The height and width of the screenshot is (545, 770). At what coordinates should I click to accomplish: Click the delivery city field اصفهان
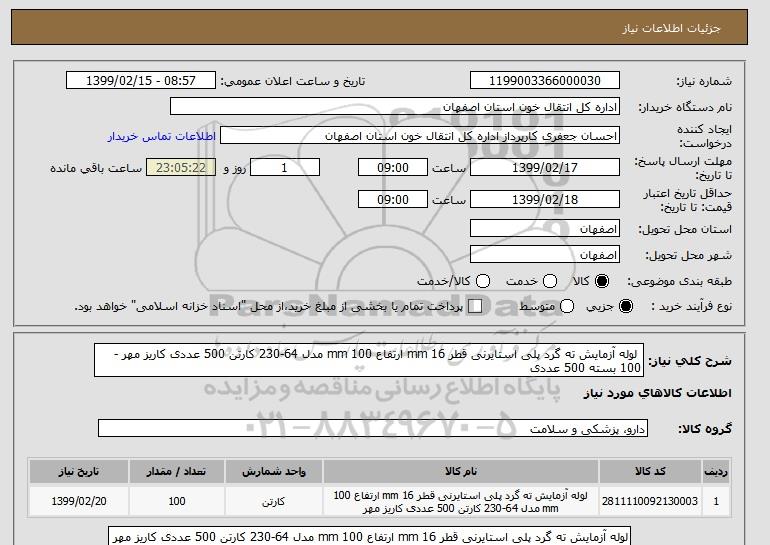coord(545,254)
